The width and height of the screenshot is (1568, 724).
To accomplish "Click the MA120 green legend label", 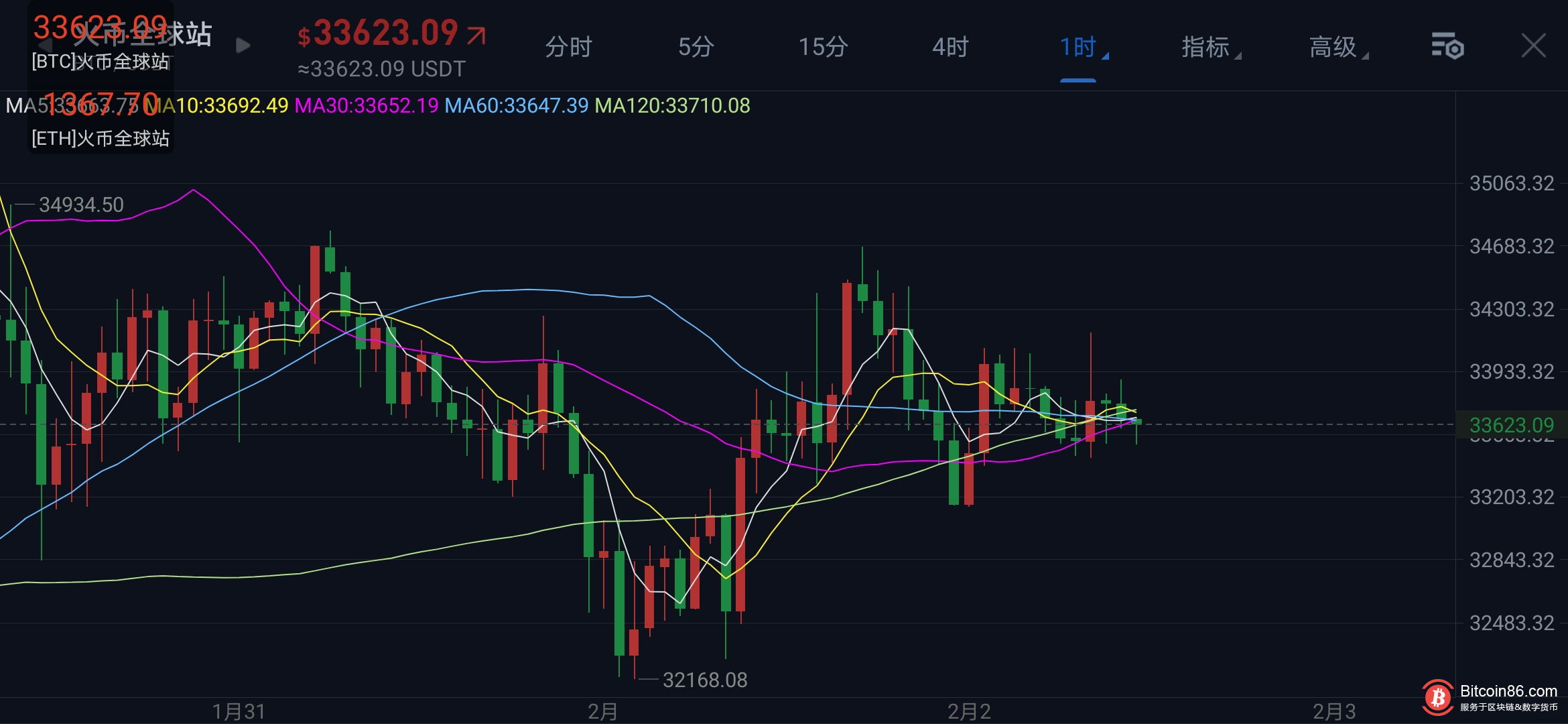I will [x=672, y=106].
